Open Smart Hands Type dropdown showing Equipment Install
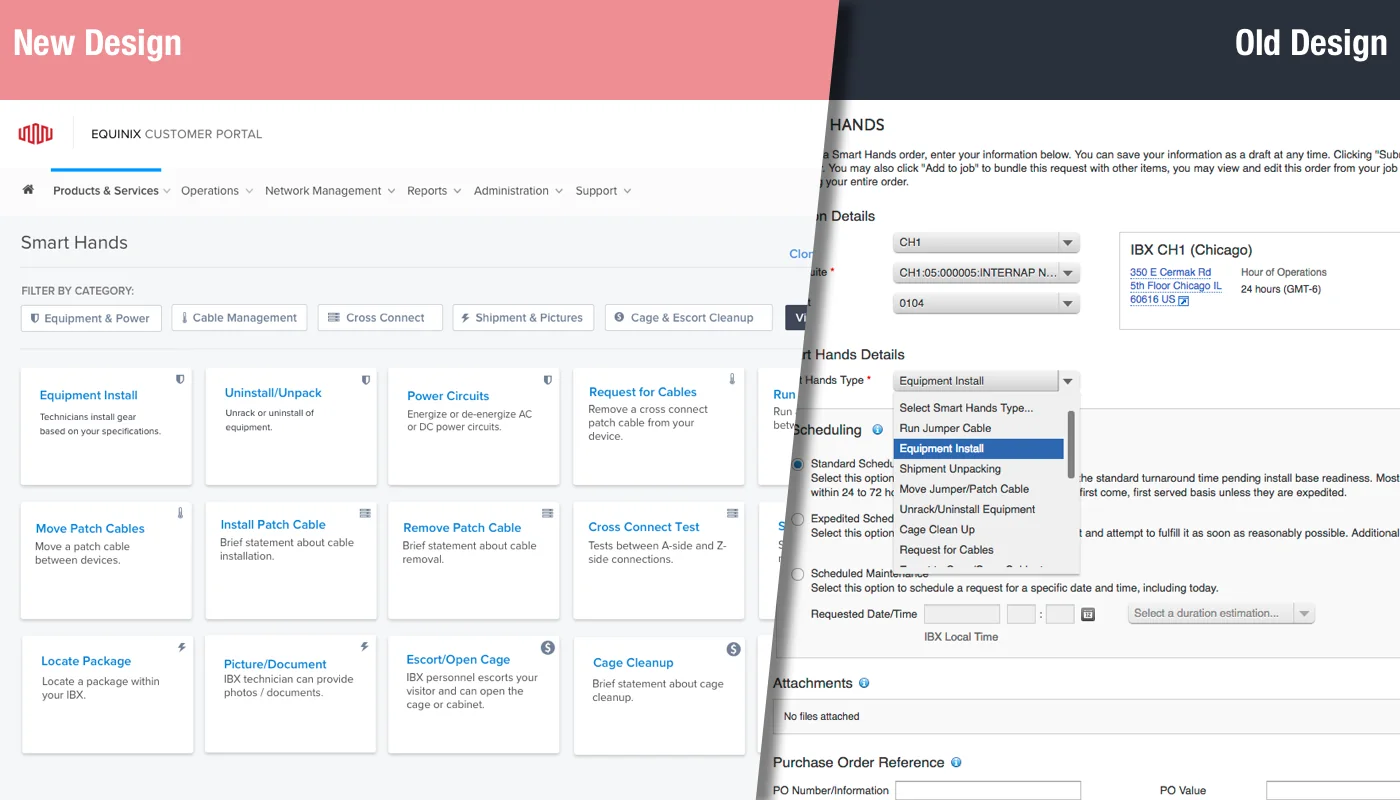Screen dimensions: 1400x800 click(x=986, y=381)
